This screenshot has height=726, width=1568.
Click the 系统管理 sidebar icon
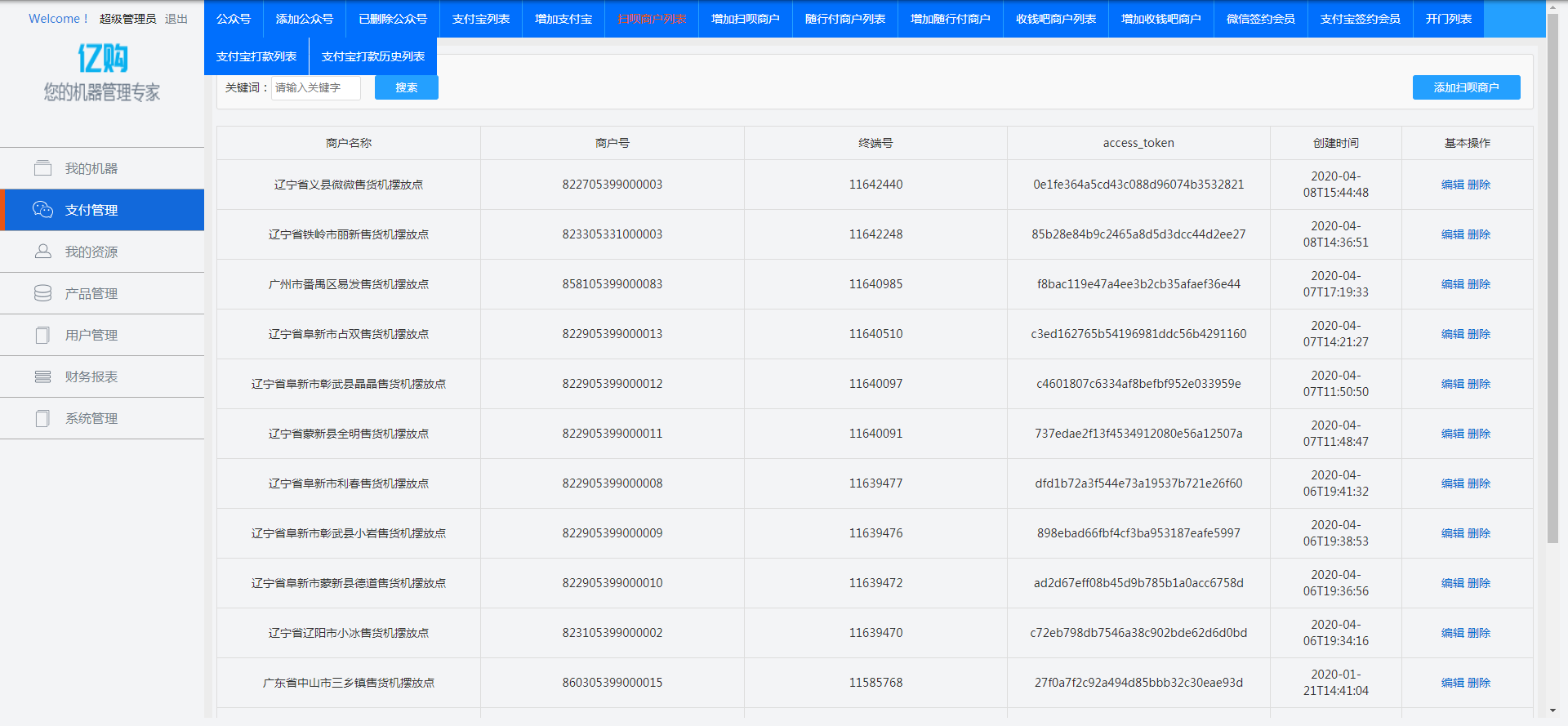(42, 418)
